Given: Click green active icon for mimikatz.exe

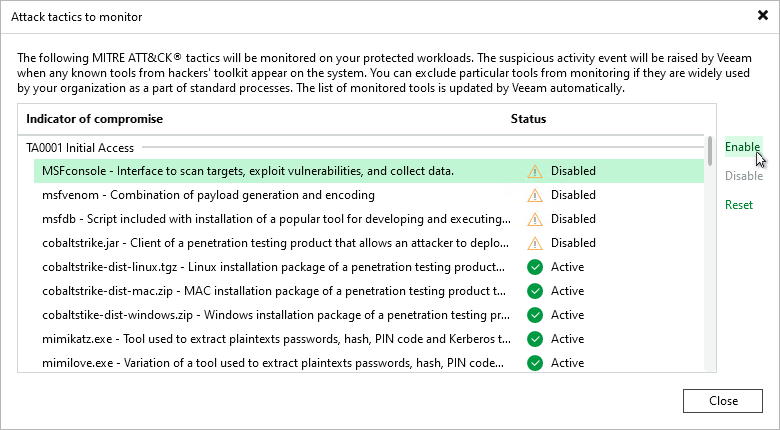Looking at the screenshot, I should point(535,339).
